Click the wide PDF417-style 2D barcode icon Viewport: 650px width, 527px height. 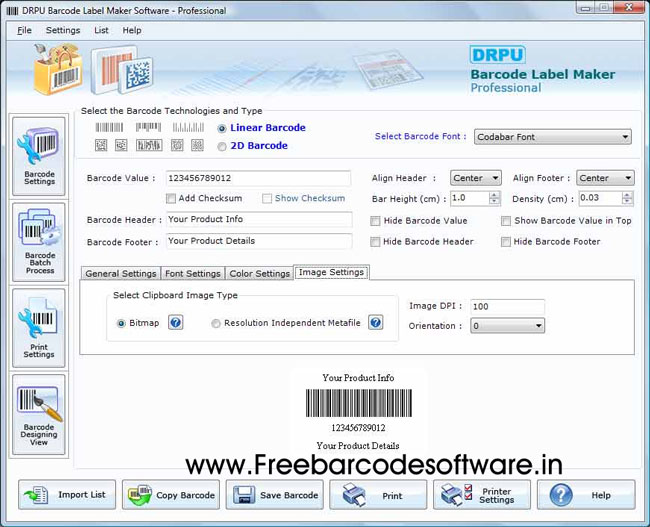click(149, 145)
